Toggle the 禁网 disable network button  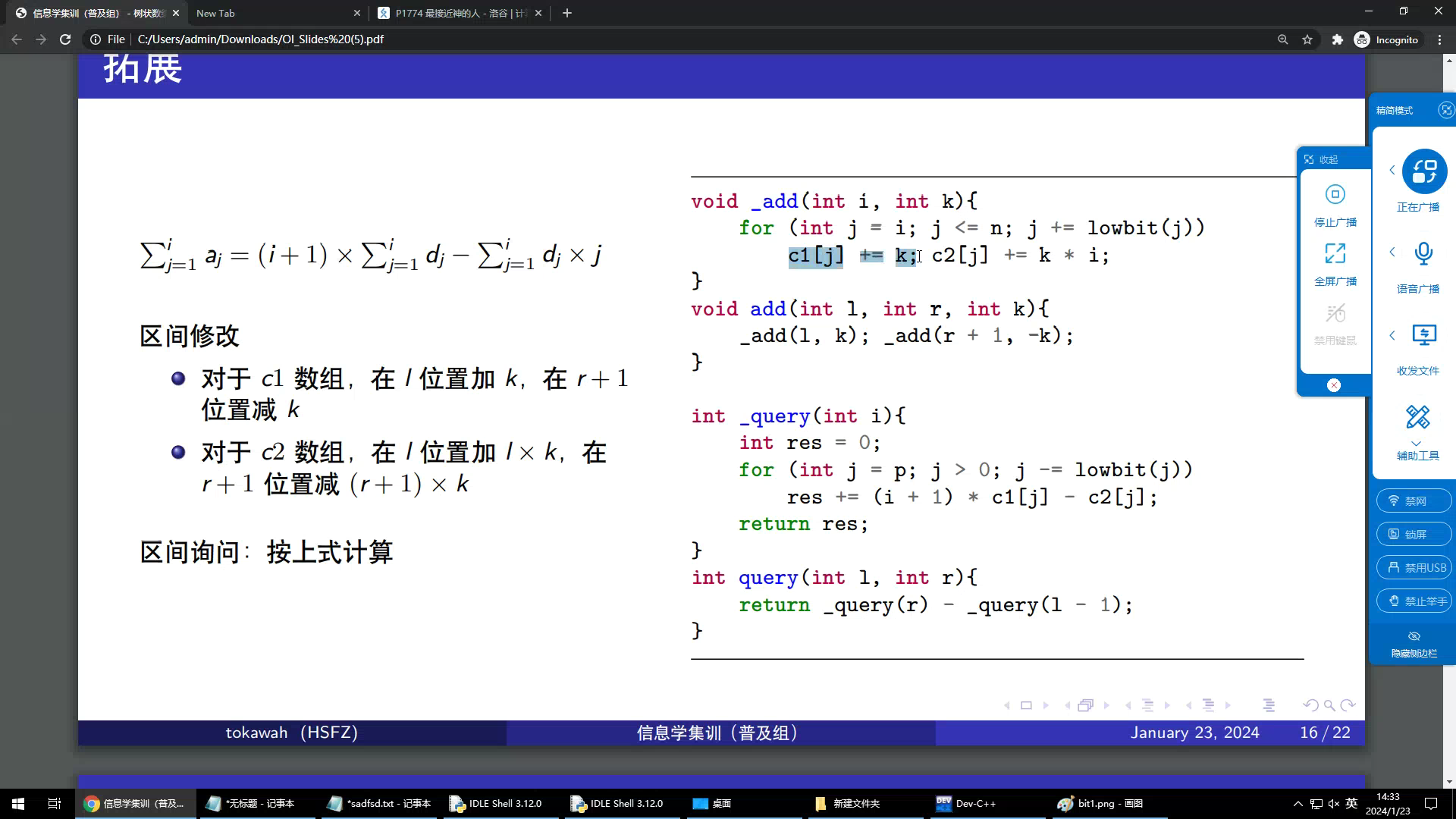1414,500
